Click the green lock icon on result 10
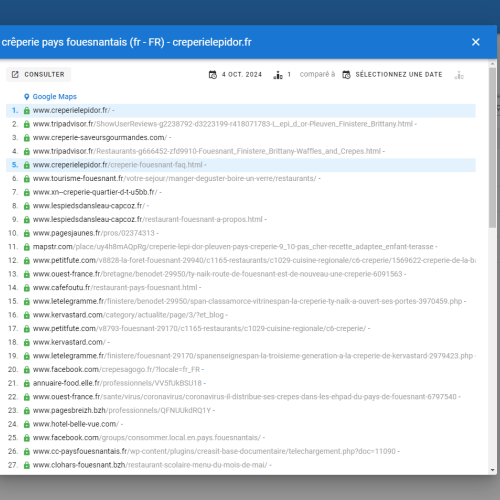 (x=27, y=234)
